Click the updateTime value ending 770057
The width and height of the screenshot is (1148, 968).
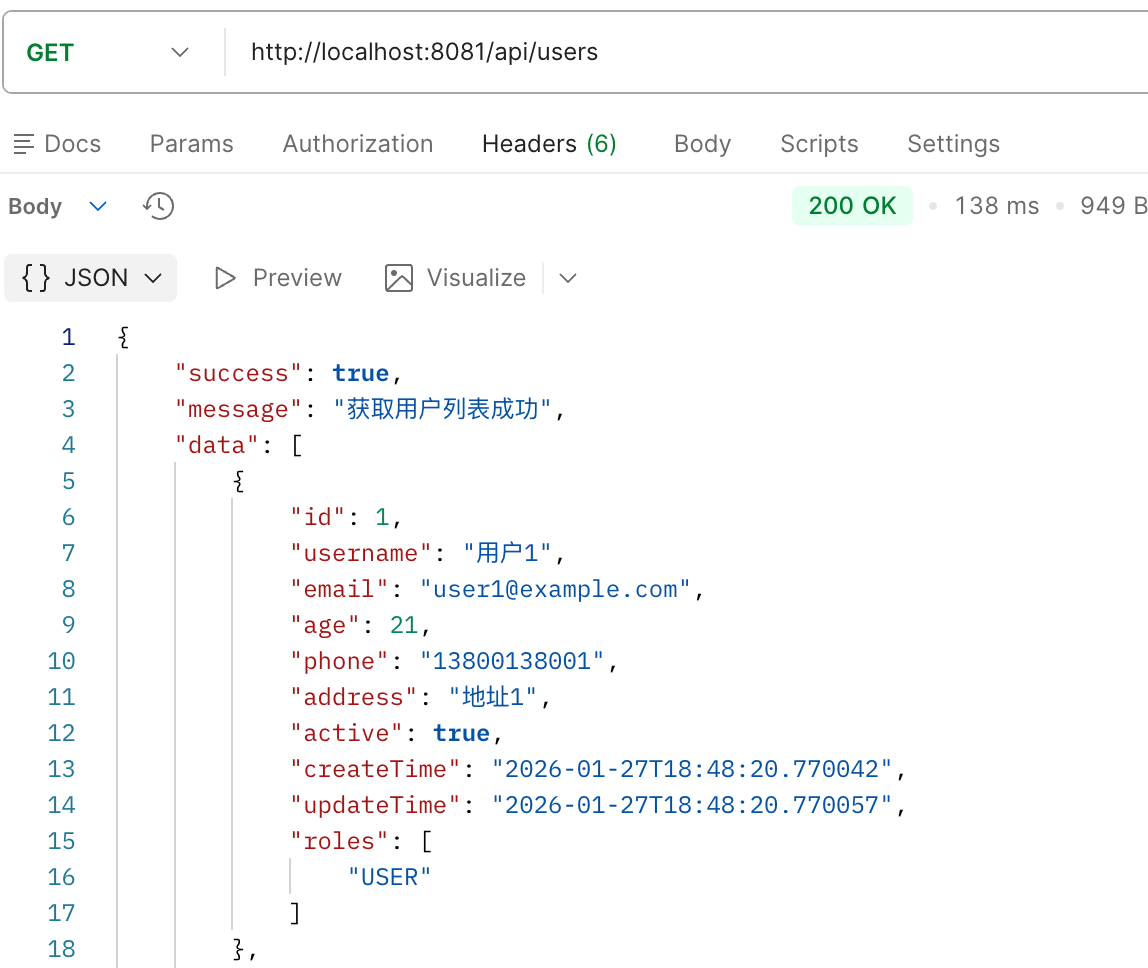pos(692,805)
